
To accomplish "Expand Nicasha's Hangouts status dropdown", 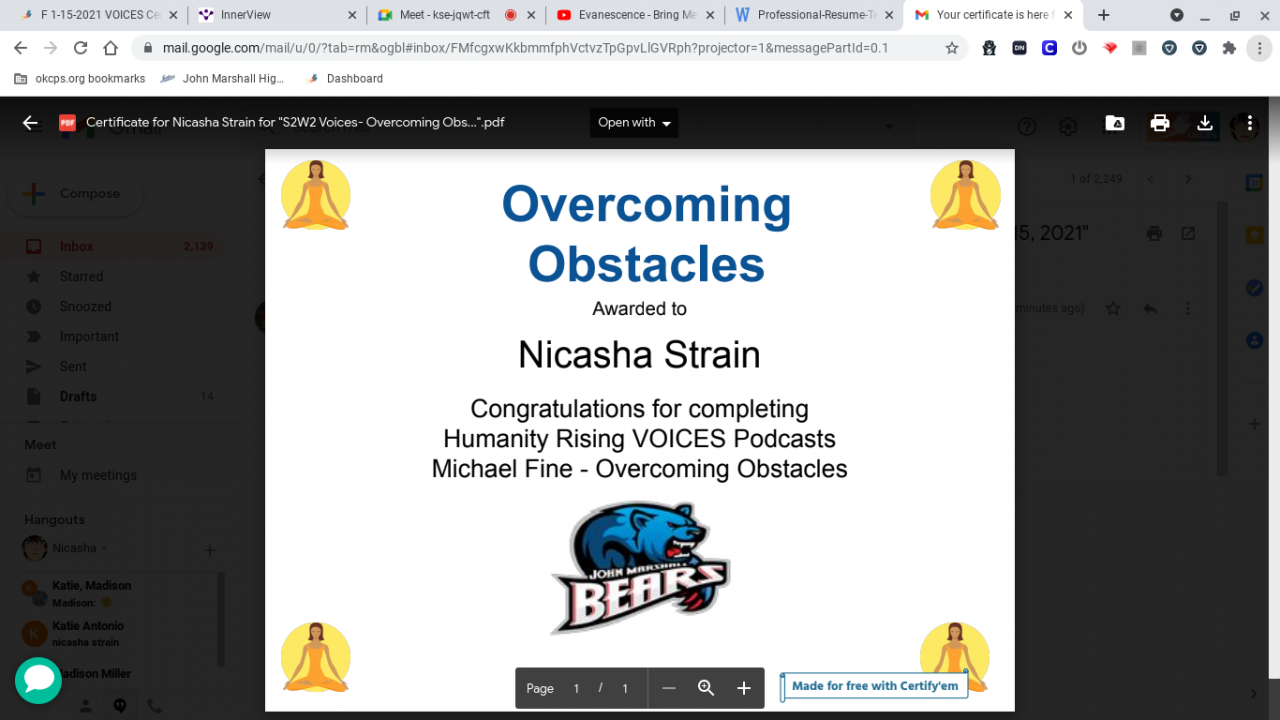I will (x=104, y=548).
